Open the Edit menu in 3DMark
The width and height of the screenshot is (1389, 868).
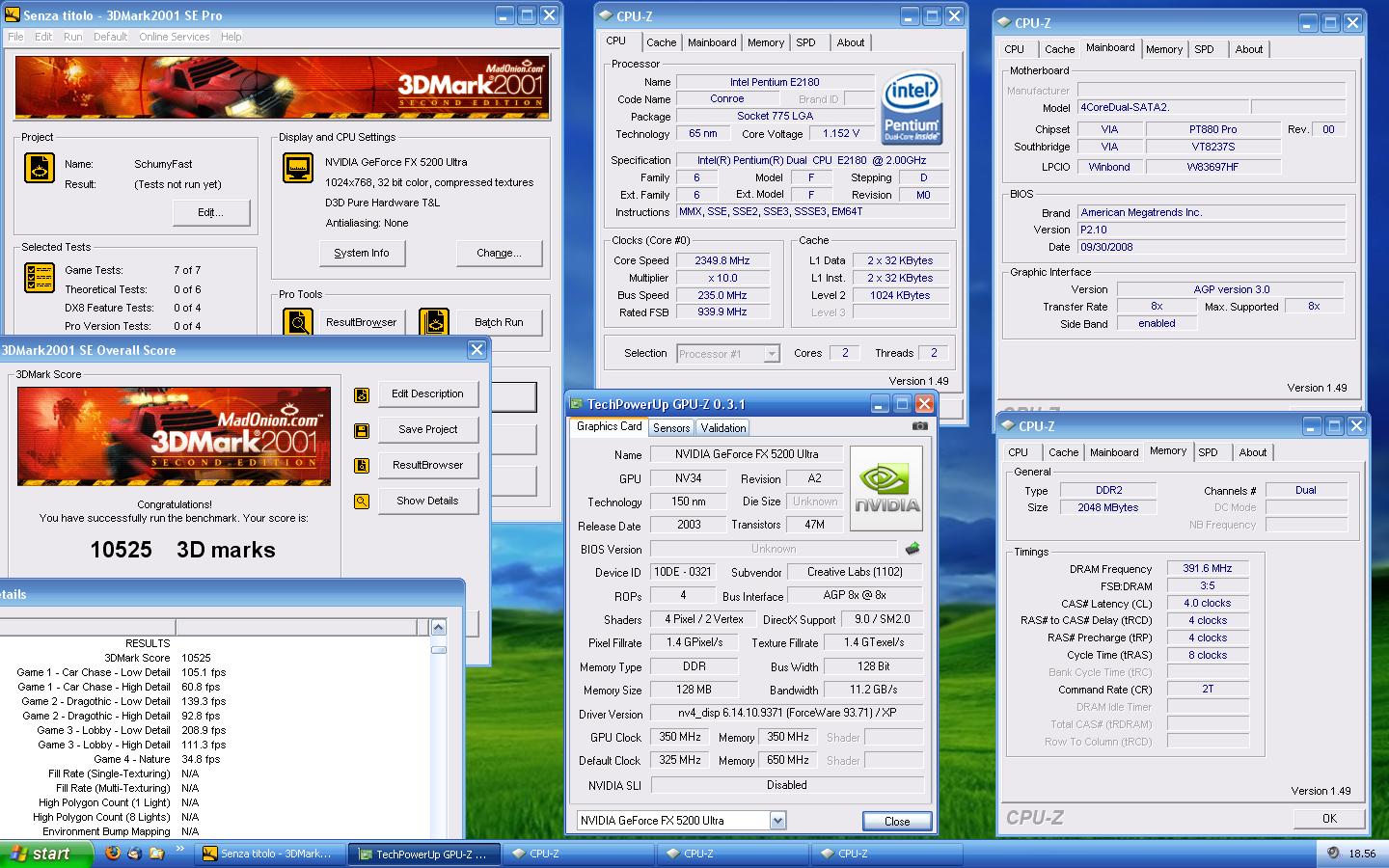(x=43, y=37)
